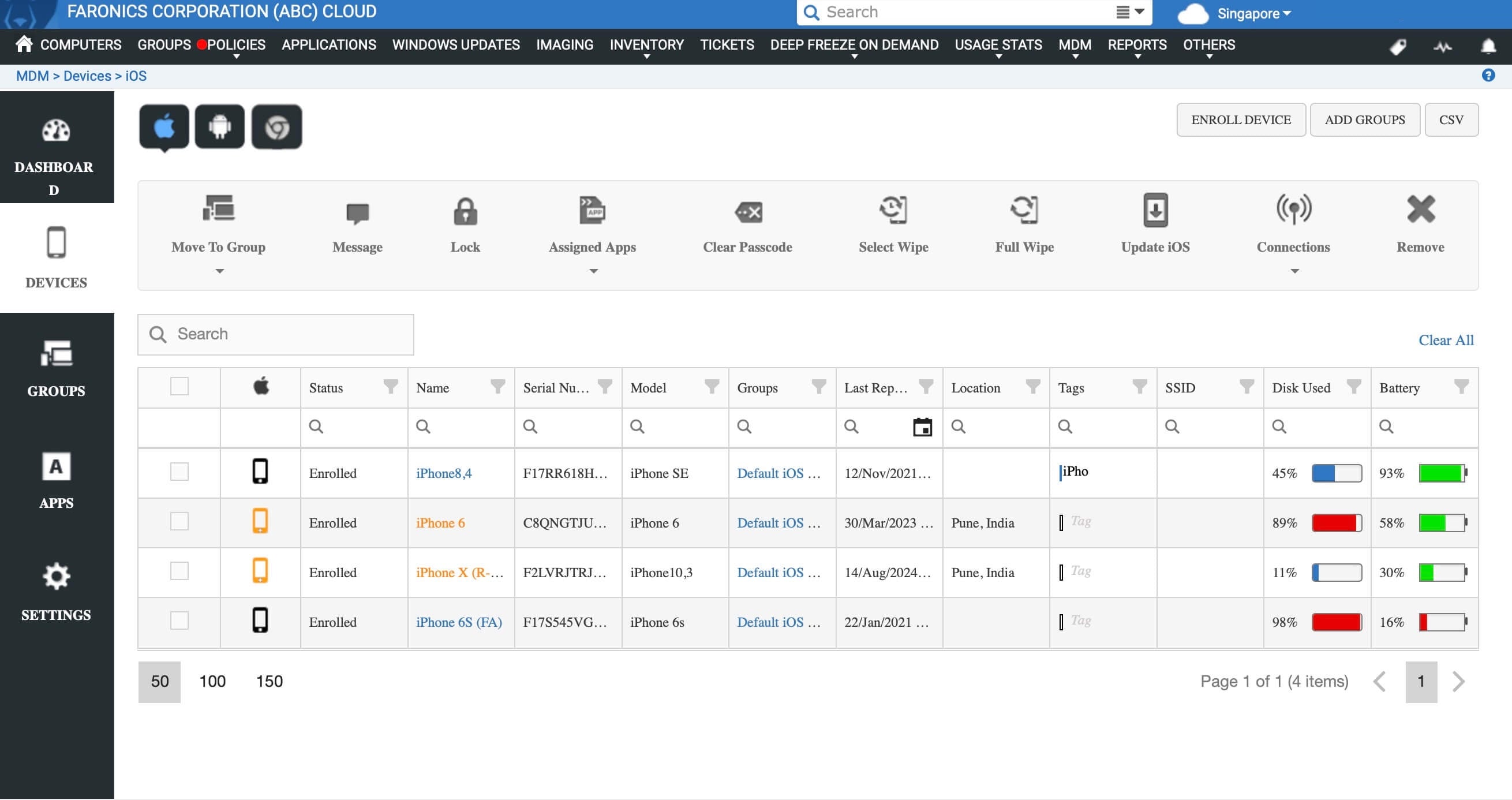Click the Lock device action icon
Image resolution: width=1512 pixels, height=800 pixels.
click(466, 211)
